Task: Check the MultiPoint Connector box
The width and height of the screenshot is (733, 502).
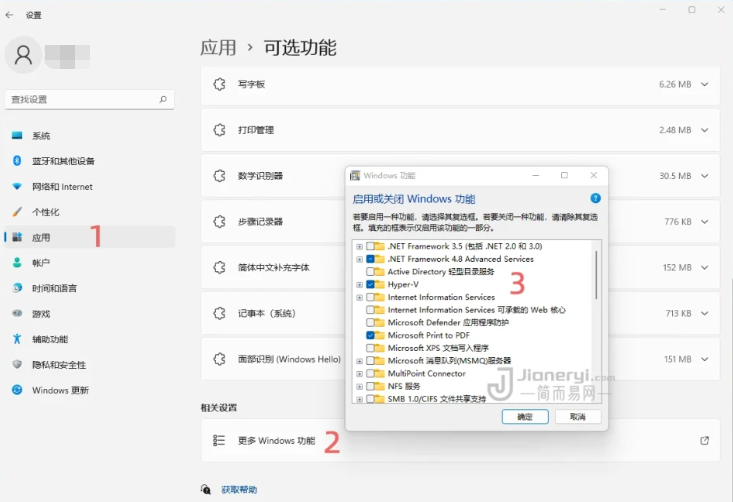Action: [x=370, y=373]
